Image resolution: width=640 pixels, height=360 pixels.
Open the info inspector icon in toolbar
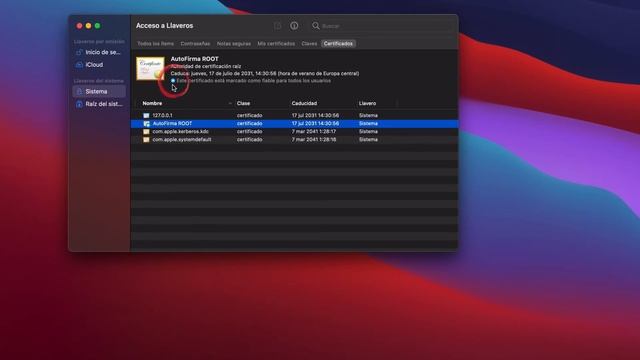pos(294,26)
